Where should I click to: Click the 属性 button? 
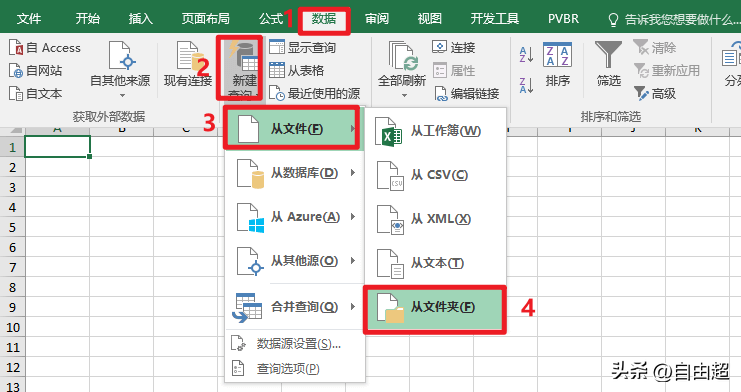click(x=454, y=70)
